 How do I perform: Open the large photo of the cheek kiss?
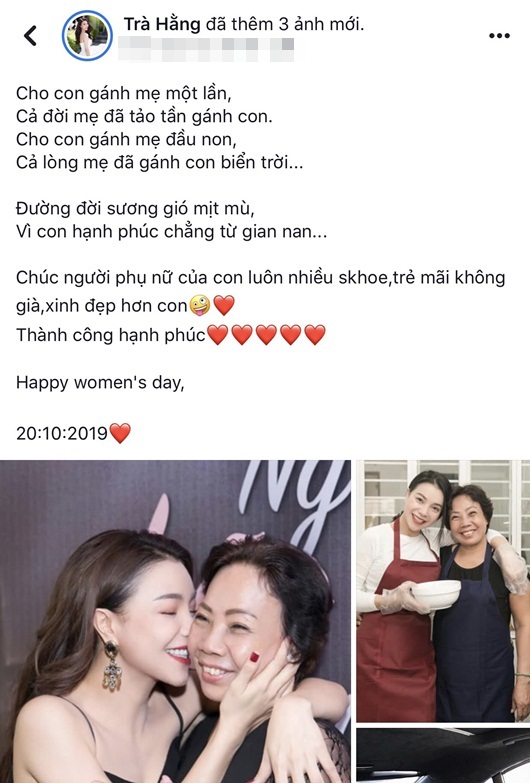[x=175, y=621]
